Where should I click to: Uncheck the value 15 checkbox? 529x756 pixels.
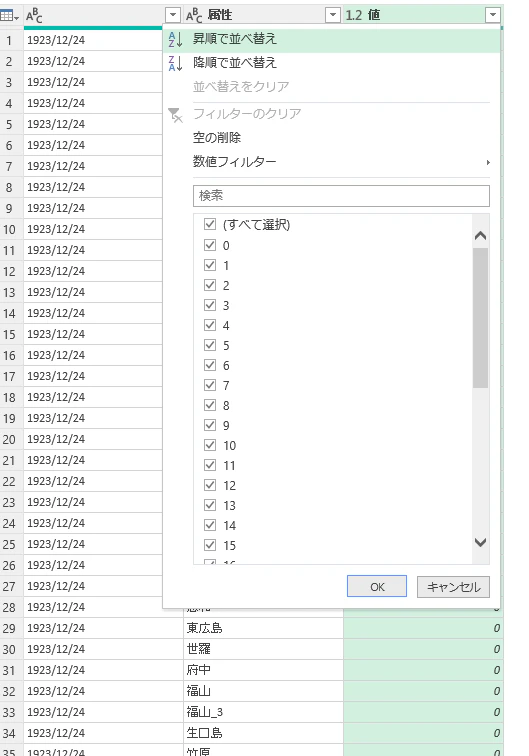pyautogui.click(x=210, y=545)
